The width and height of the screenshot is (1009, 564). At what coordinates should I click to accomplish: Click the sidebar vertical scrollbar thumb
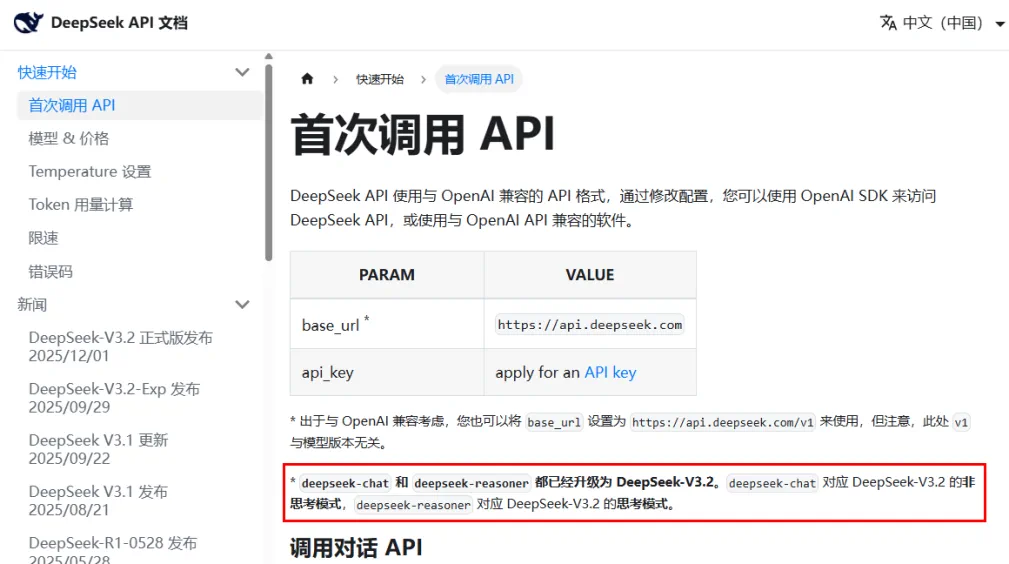268,161
